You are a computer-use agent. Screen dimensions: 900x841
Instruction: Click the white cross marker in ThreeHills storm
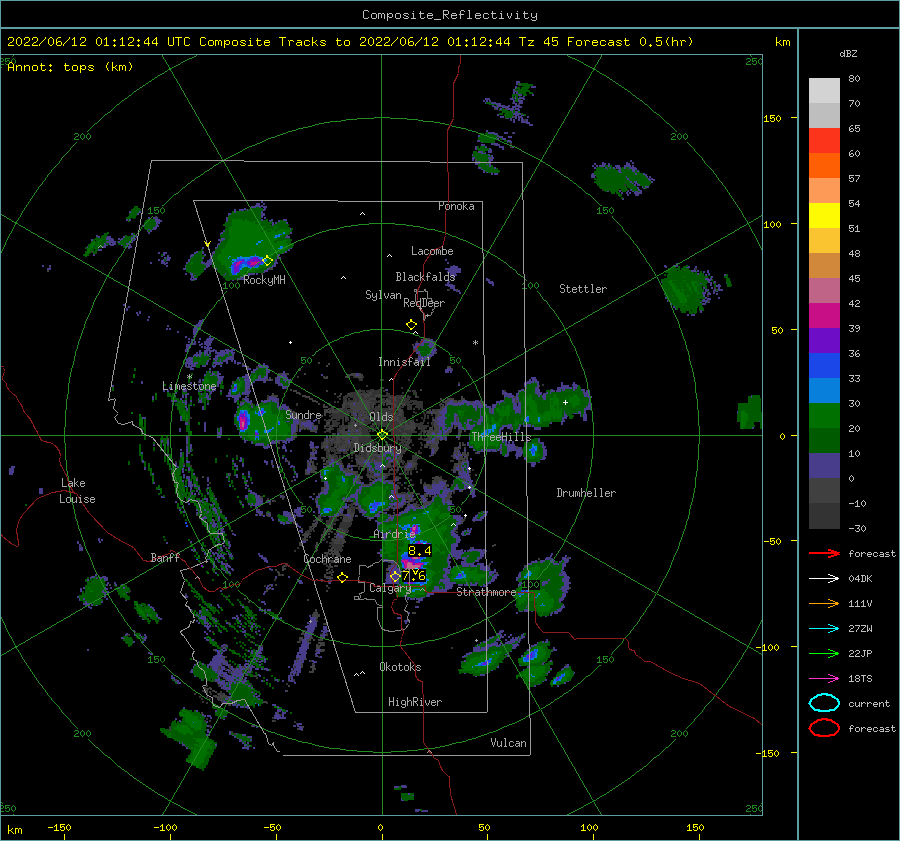click(565, 402)
